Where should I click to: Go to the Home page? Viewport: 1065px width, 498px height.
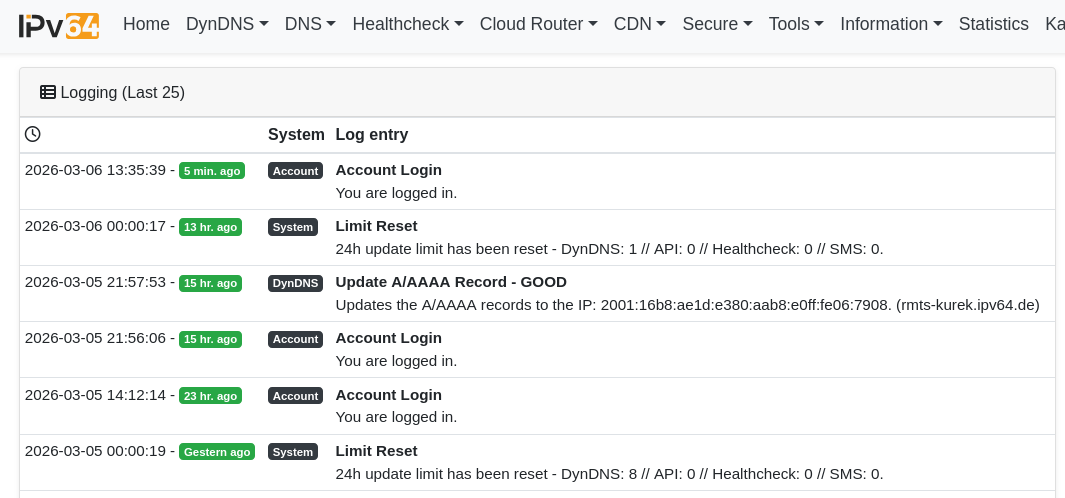[146, 24]
